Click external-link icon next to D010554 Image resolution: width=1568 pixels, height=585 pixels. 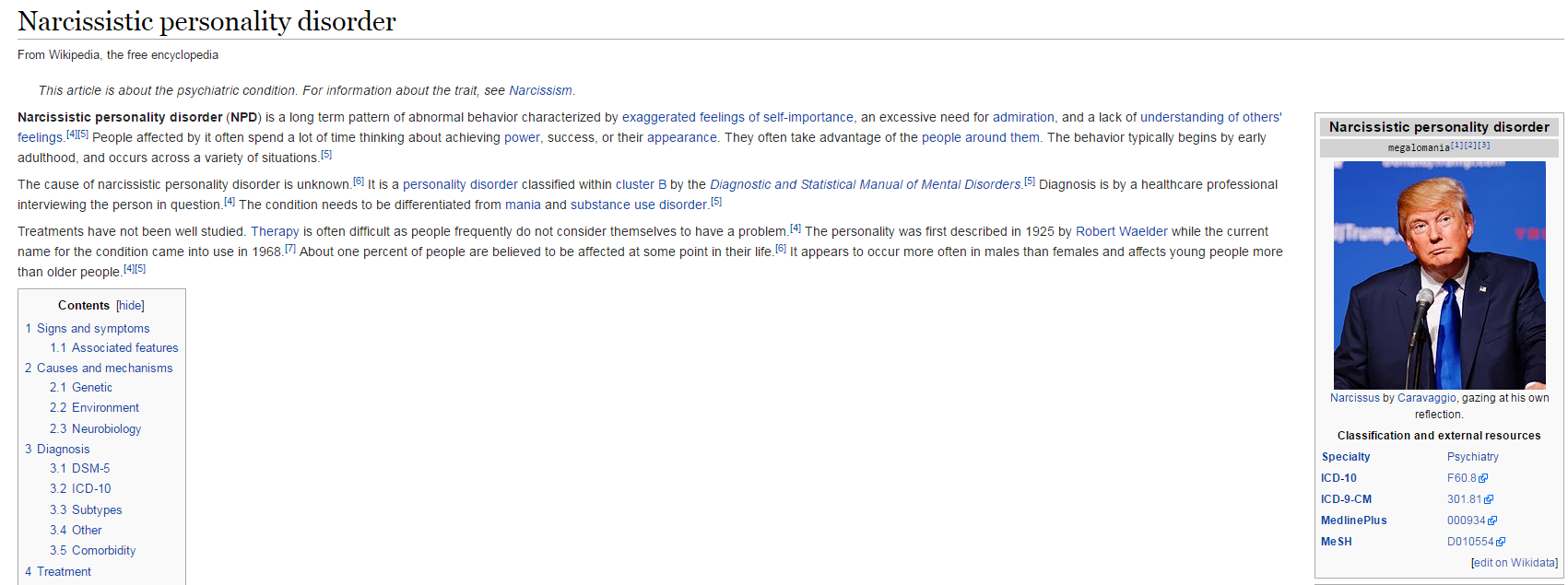tap(1501, 542)
